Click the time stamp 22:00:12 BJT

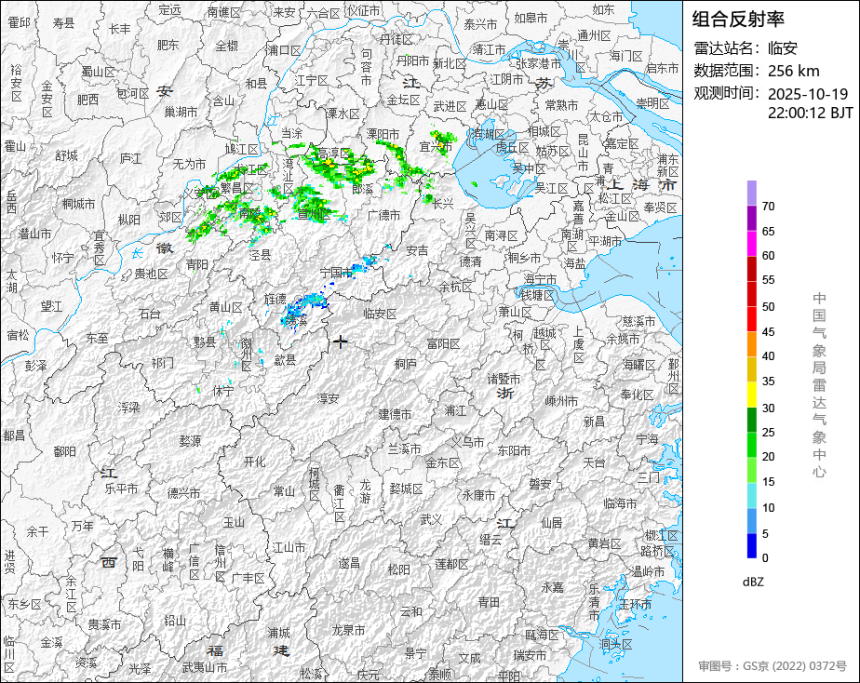[x=810, y=113]
